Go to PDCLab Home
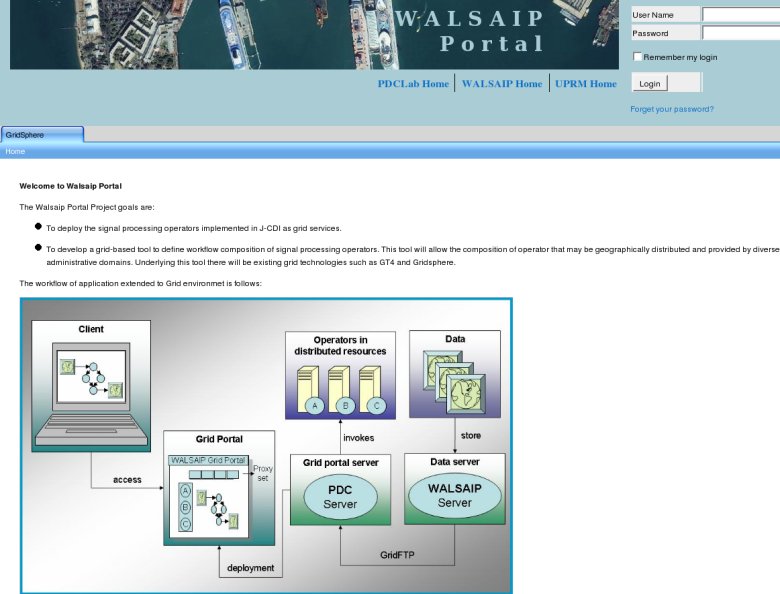Screen dimensions: 780x594 click(x=413, y=84)
